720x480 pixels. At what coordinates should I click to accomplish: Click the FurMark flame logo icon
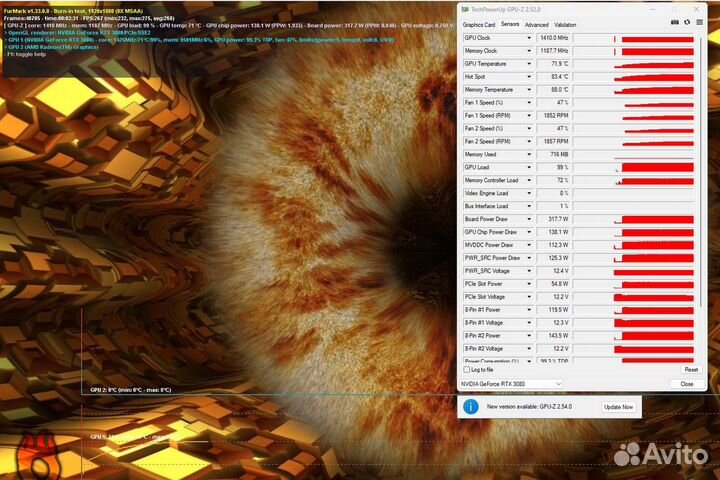point(38,456)
